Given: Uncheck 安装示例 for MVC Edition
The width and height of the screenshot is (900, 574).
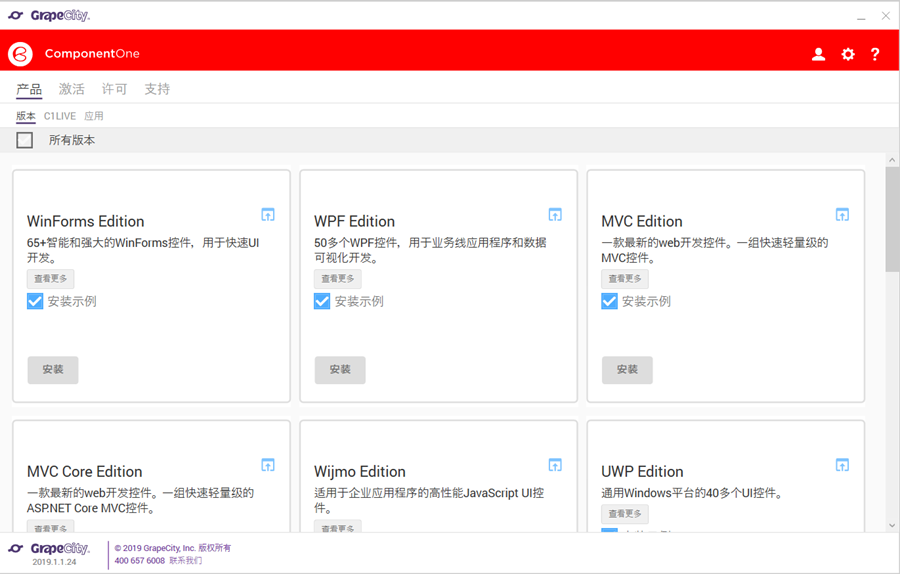Looking at the screenshot, I should point(609,301).
